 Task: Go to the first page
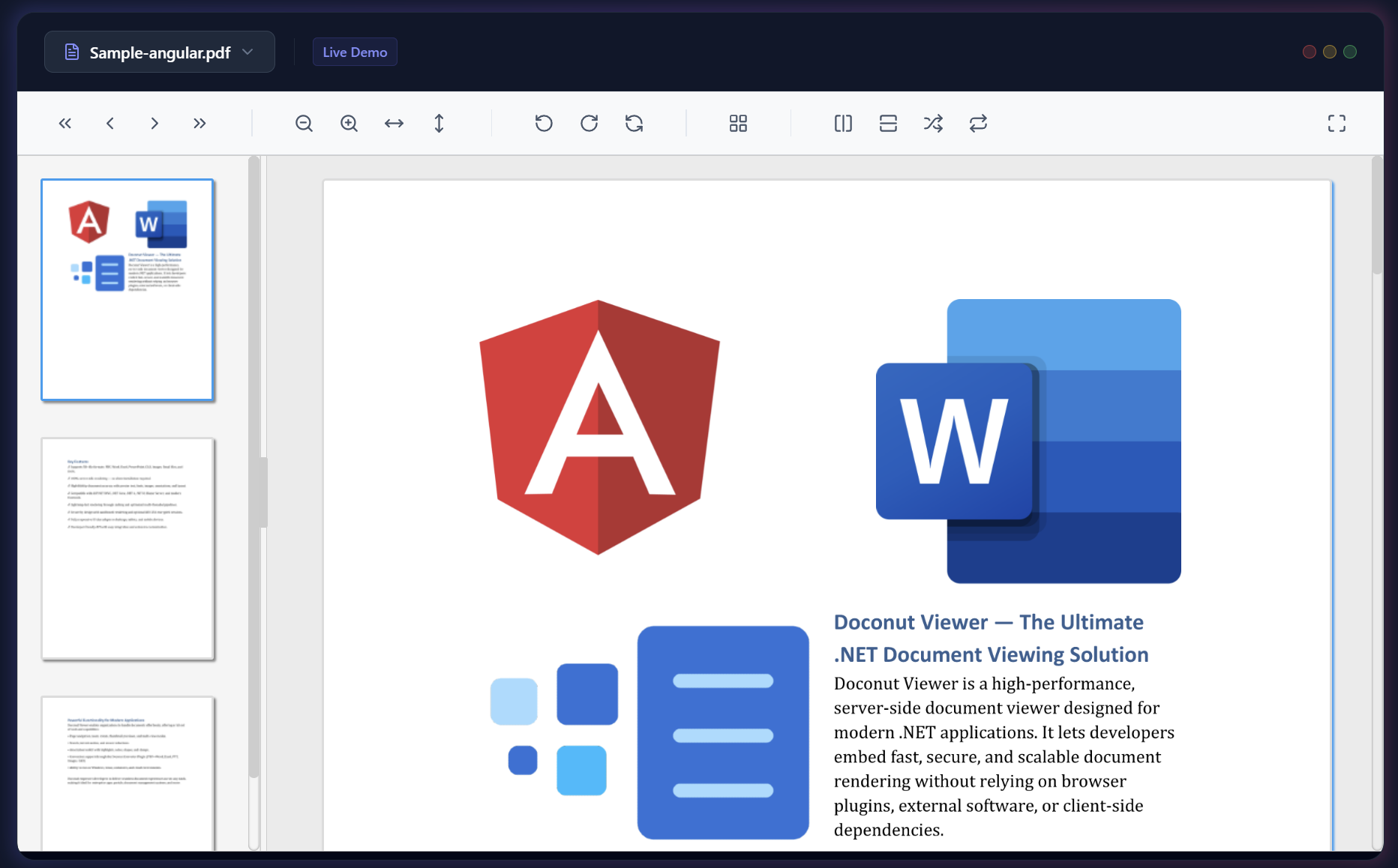click(x=65, y=123)
